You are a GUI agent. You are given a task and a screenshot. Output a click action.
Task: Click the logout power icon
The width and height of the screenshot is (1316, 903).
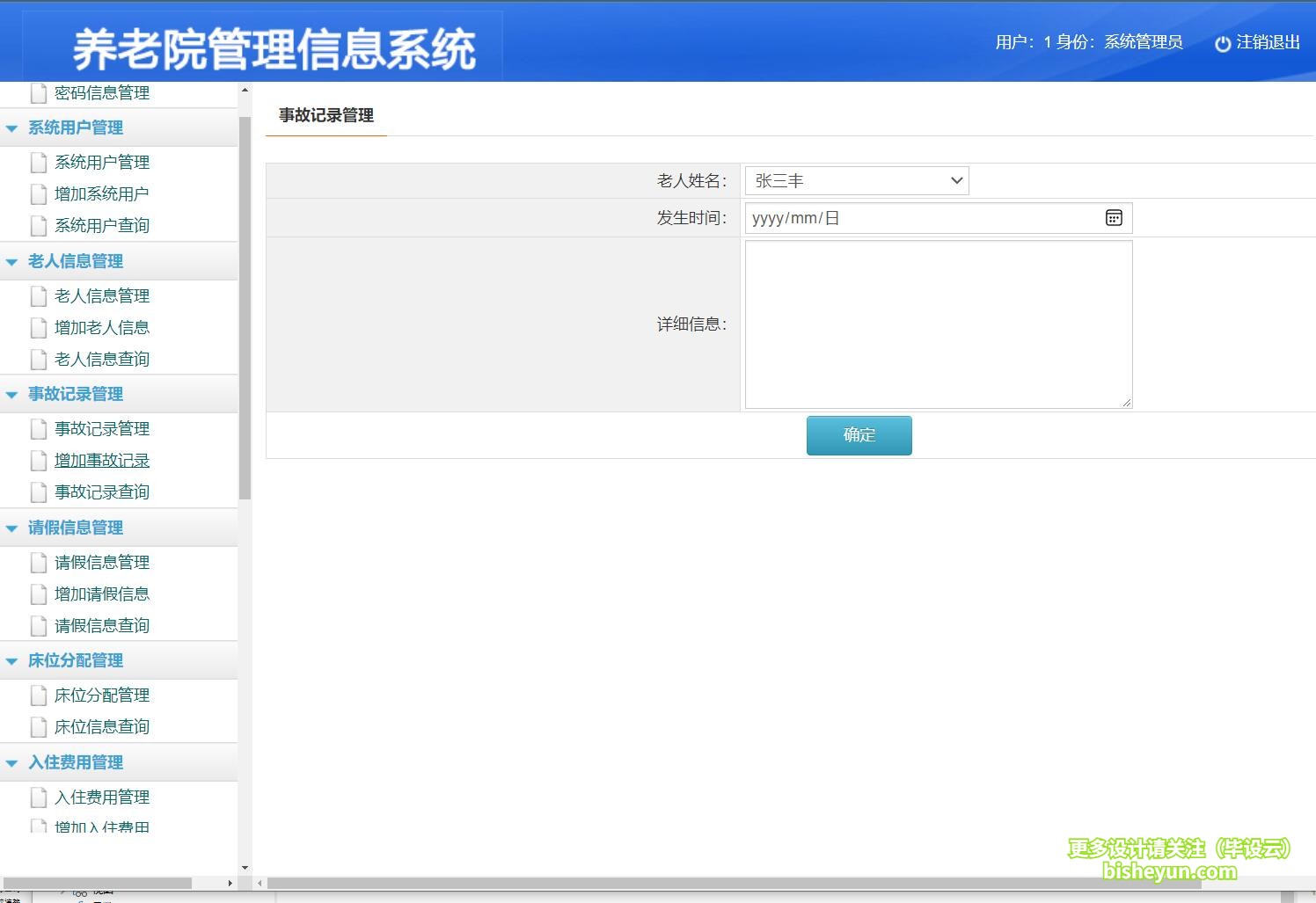1222,43
